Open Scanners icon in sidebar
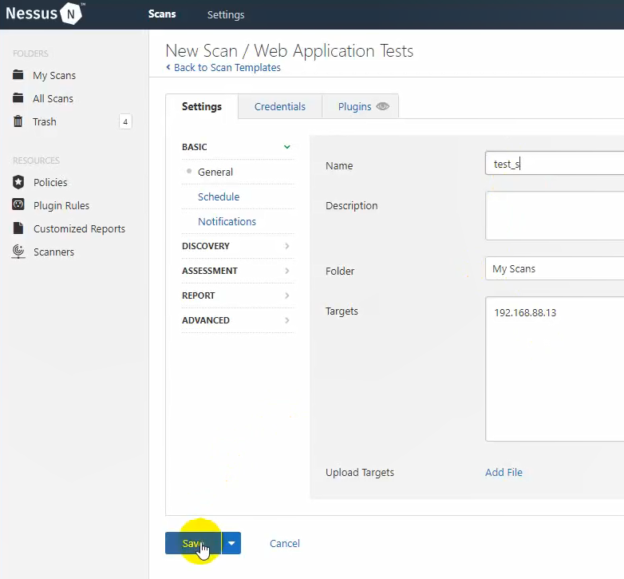Image resolution: width=624 pixels, height=579 pixels. pyautogui.click(x=18, y=252)
